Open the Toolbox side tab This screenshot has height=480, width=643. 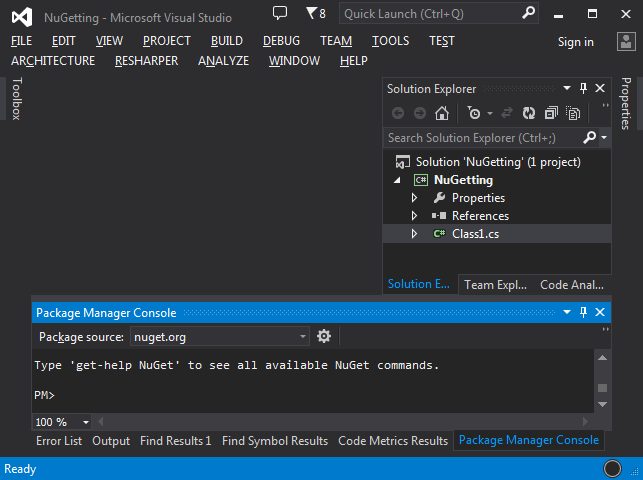(16, 99)
